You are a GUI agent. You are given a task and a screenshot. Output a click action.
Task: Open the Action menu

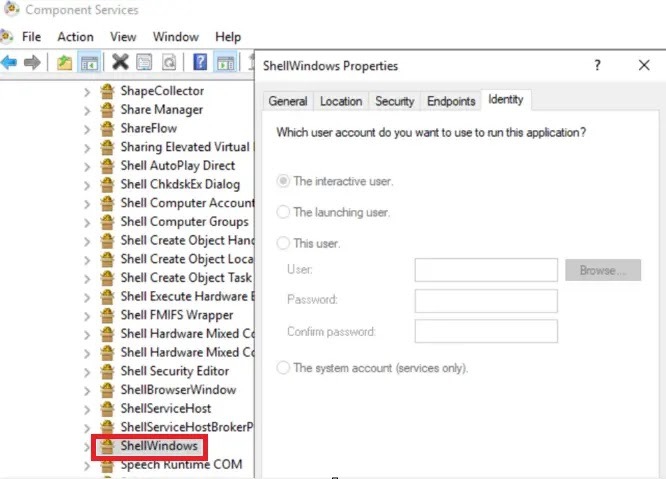[75, 37]
